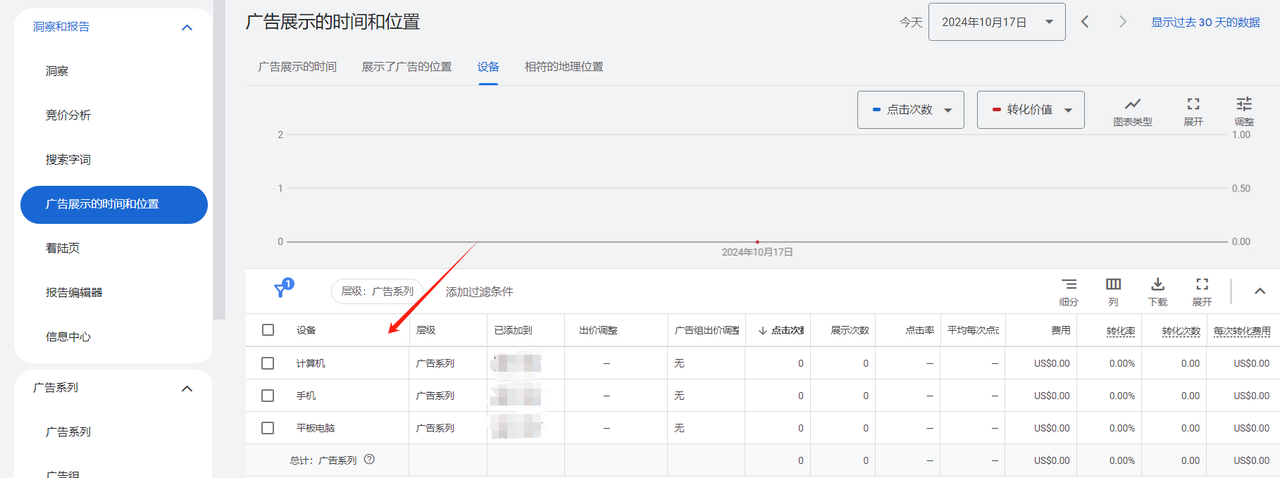Click the 转化次数 column header

(1181, 330)
